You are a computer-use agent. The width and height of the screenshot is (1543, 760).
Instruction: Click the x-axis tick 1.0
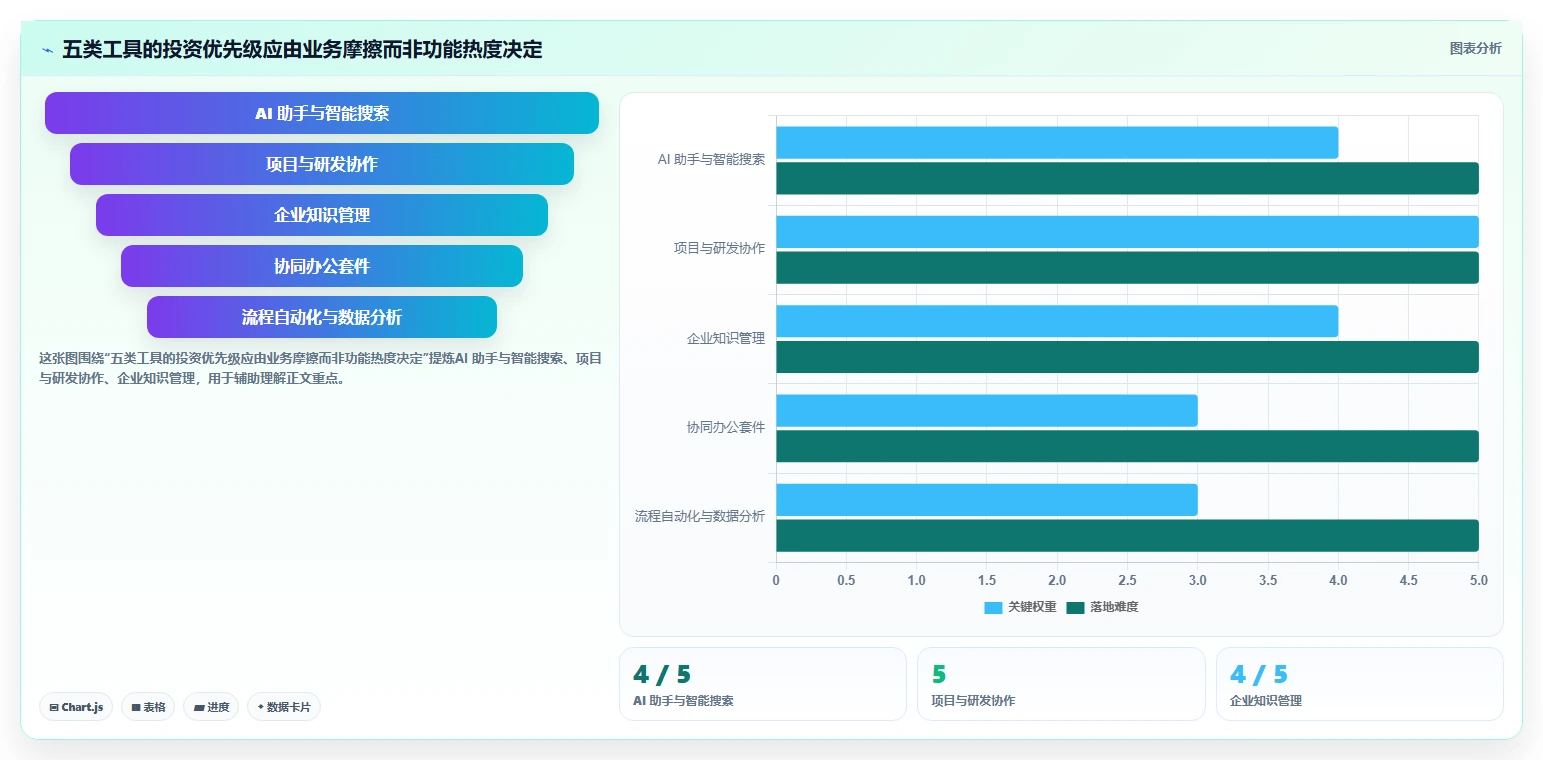pos(916,580)
